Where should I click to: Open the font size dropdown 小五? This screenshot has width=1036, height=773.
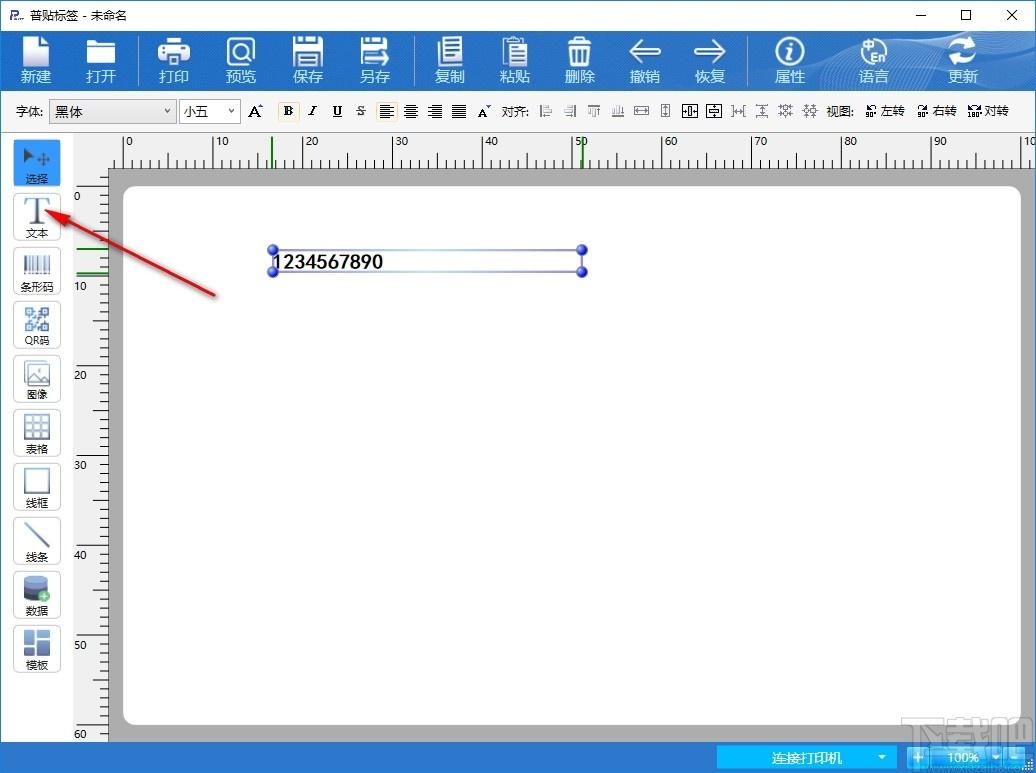tap(209, 112)
